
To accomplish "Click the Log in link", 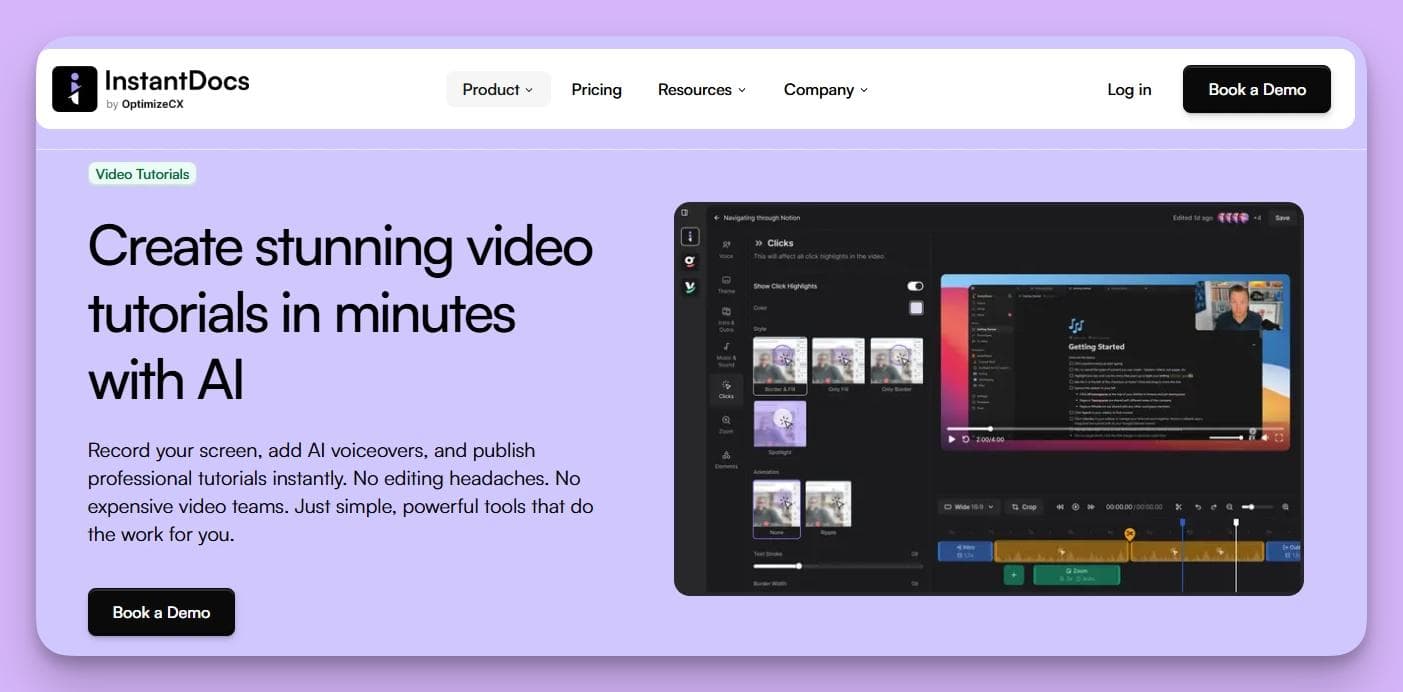I will (x=1128, y=89).
